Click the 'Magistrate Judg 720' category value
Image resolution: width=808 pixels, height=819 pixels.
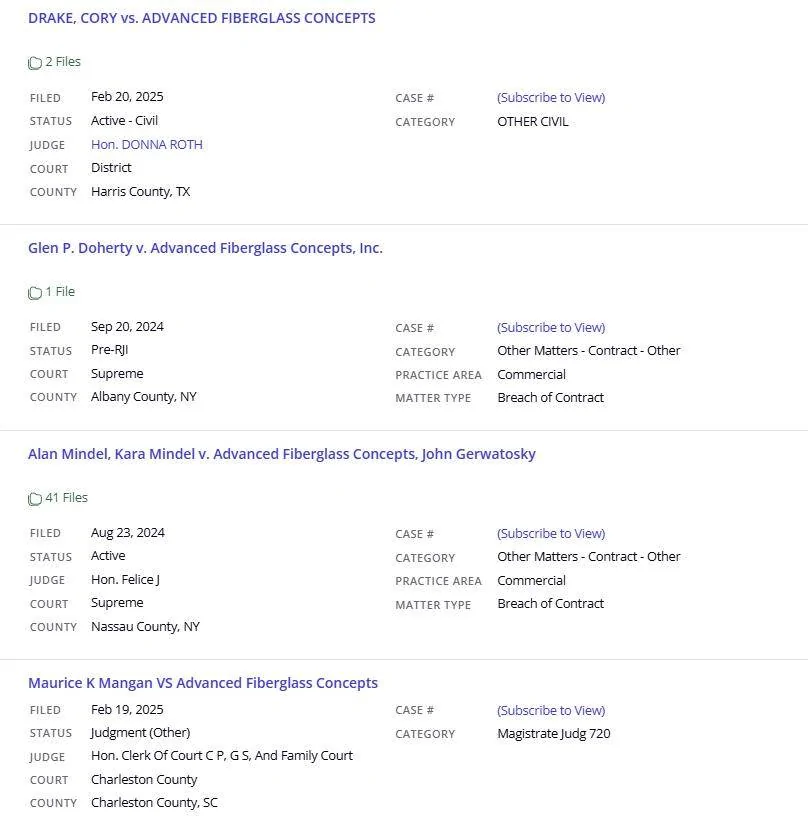coord(554,734)
